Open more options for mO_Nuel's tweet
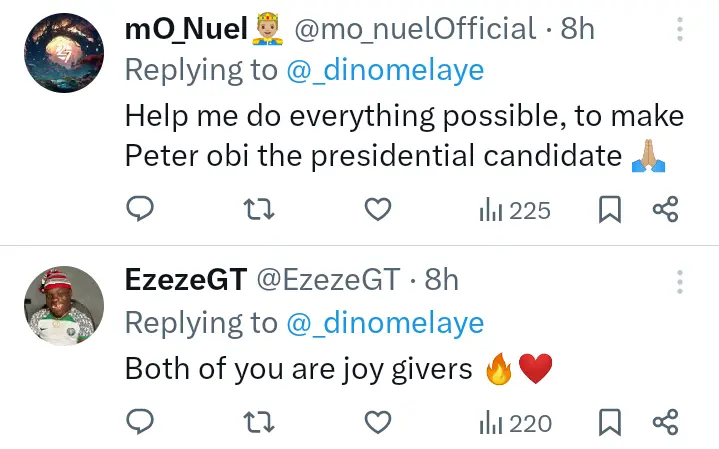This screenshot has height=449, width=719. tap(681, 30)
